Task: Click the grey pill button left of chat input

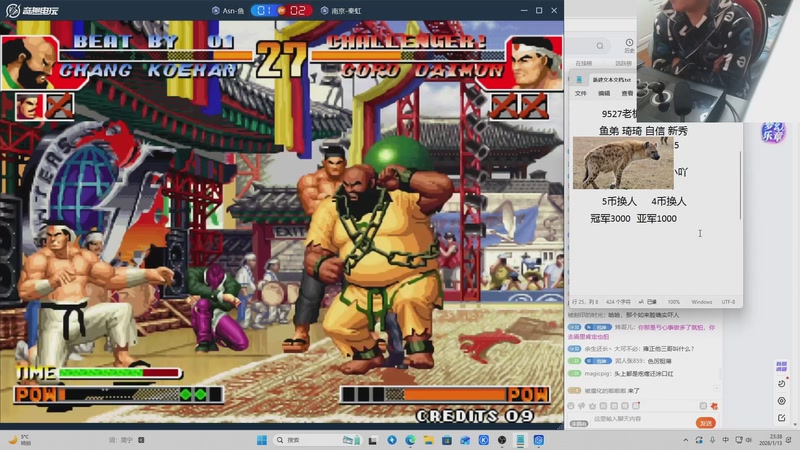Action: (x=579, y=423)
